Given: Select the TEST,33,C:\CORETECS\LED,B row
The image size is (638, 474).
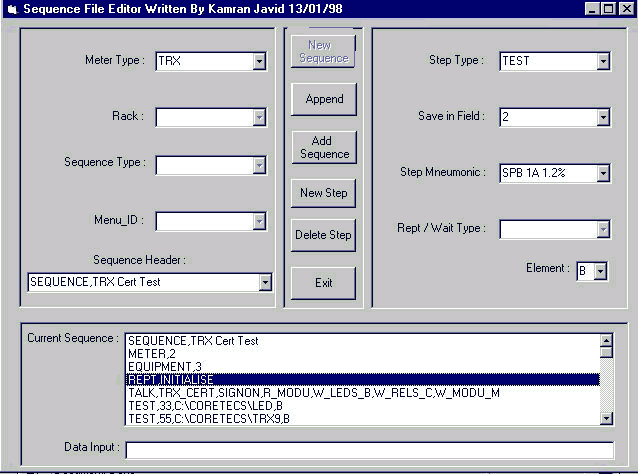Looking at the screenshot, I should pyautogui.click(x=363, y=406).
